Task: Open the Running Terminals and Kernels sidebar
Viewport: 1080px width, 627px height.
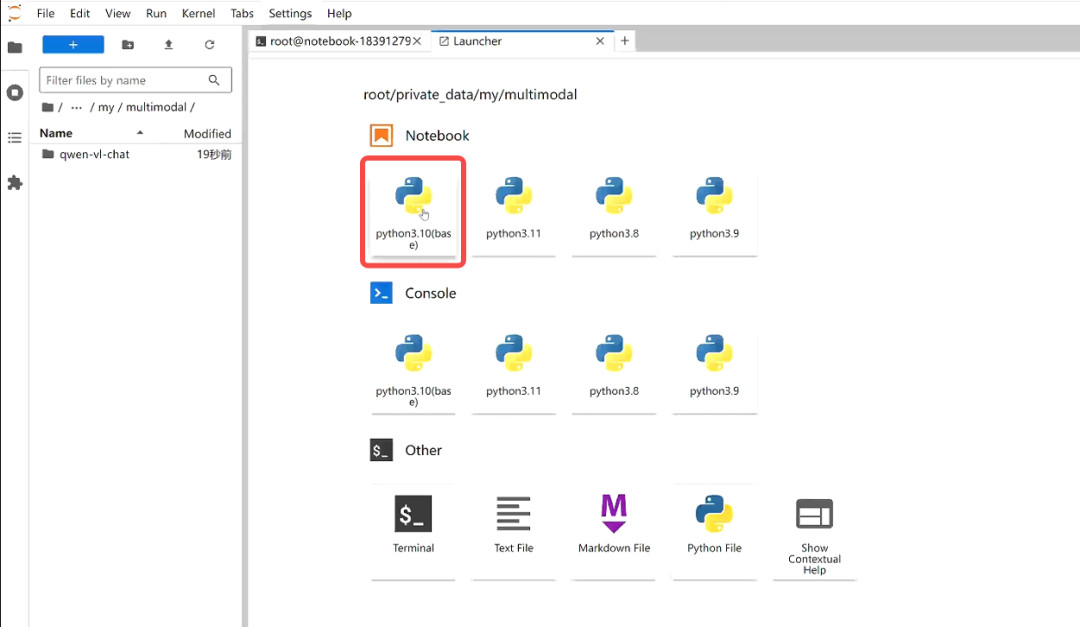Action: click(14, 92)
